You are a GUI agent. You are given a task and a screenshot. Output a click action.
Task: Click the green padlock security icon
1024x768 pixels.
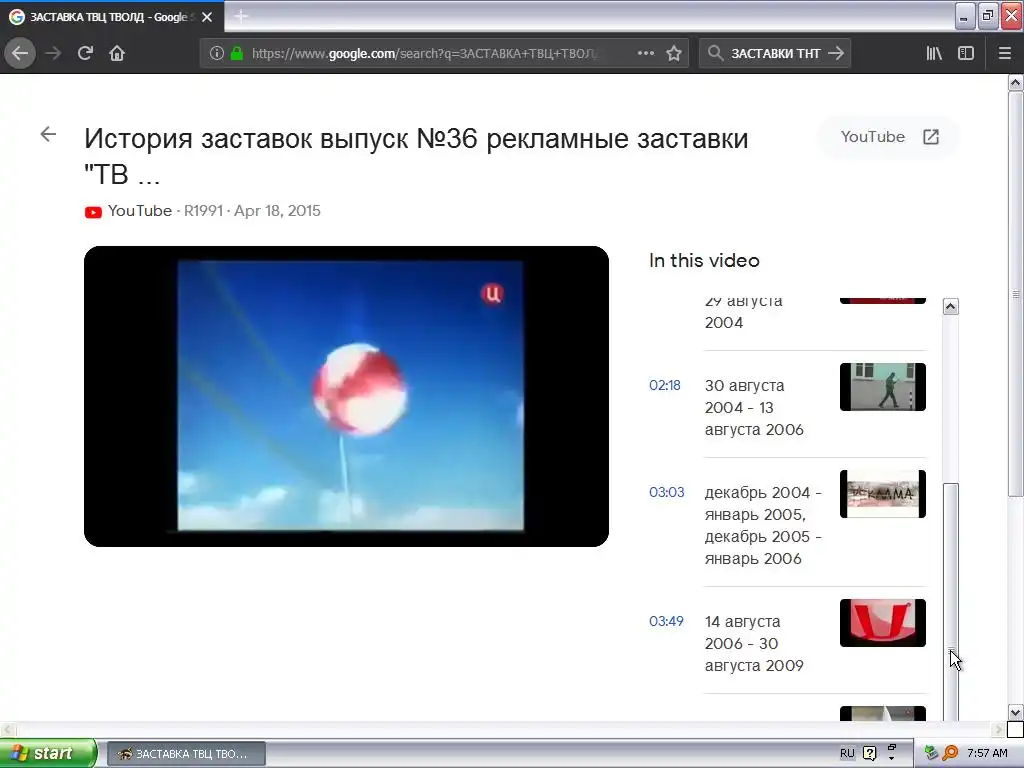[237, 54]
